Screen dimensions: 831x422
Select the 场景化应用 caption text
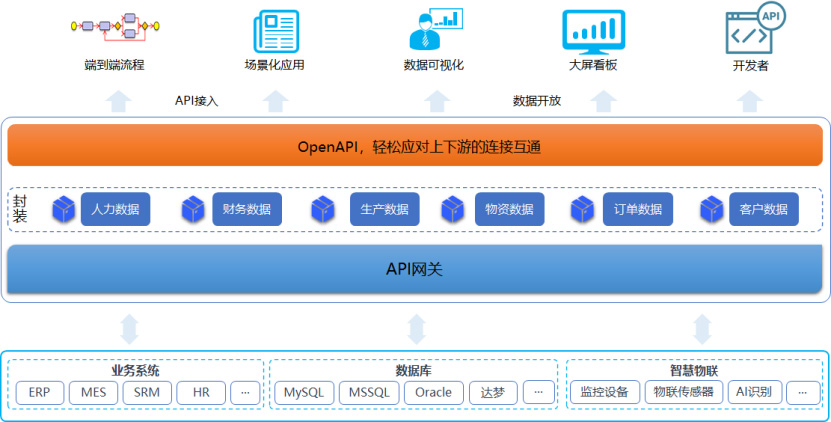pyautogui.click(x=275, y=66)
